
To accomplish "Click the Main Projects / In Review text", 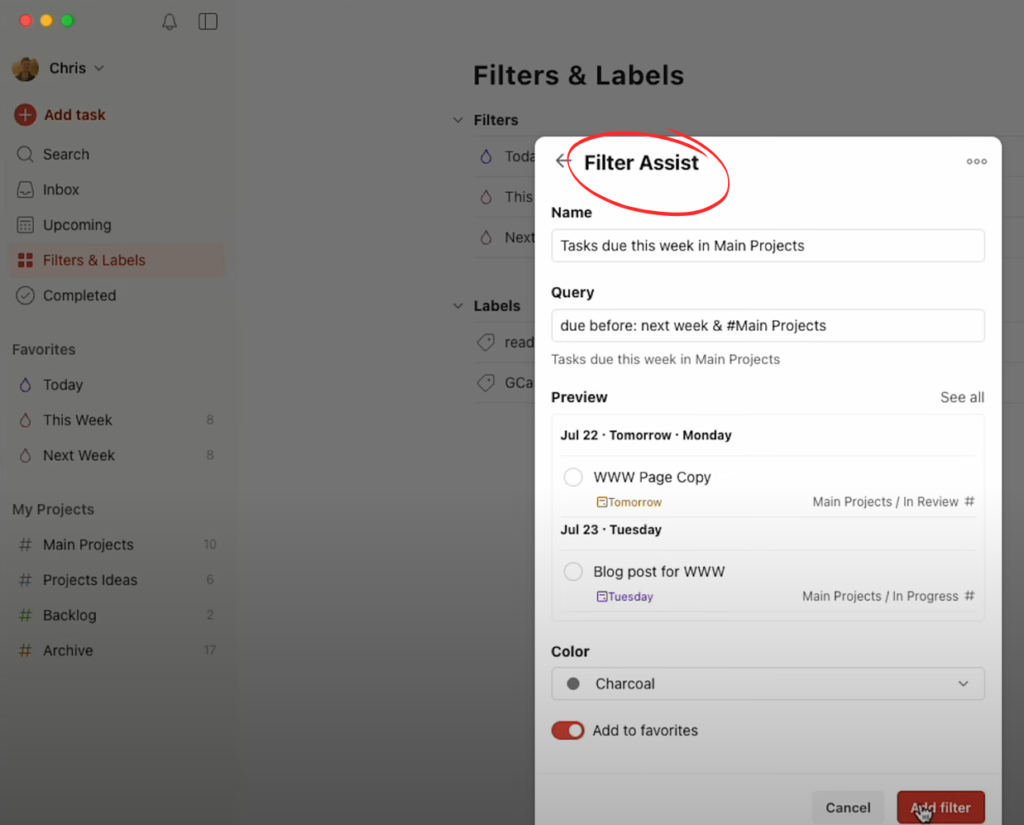I will (885, 502).
